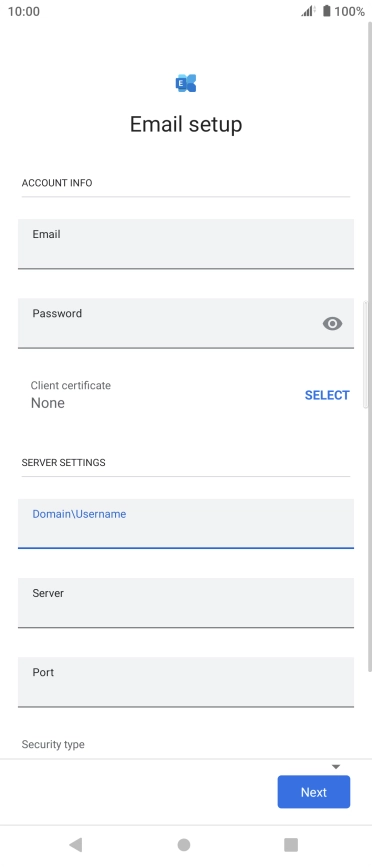This screenshot has height=868, width=372.
Task: Toggle password visibility eye icon
Action: pyautogui.click(x=332, y=323)
